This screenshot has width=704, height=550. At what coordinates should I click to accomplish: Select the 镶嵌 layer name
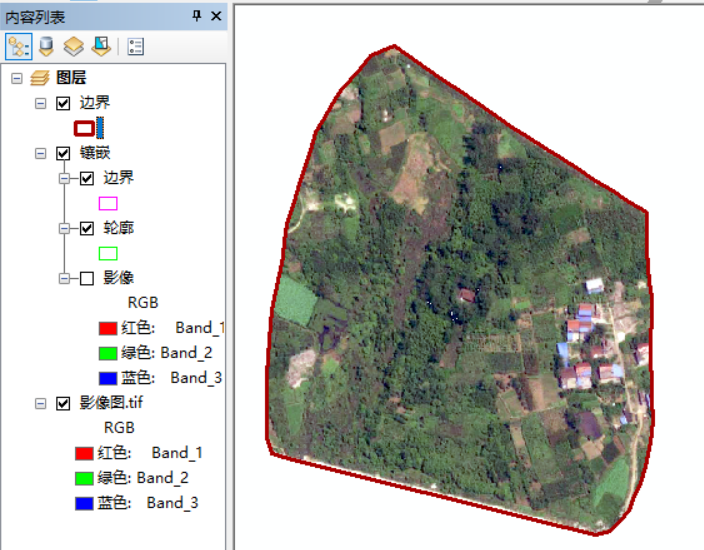coord(94,153)
